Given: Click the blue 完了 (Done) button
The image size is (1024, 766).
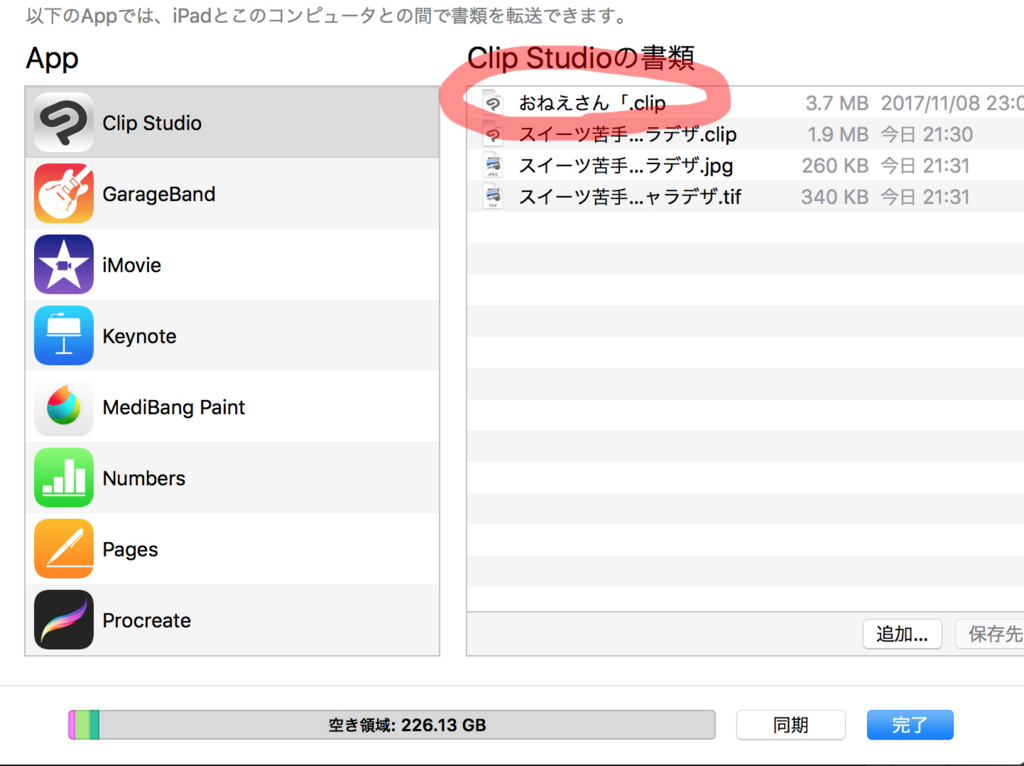Looking at the screenshot, I should pyautogui.click(x=909, y=724).
